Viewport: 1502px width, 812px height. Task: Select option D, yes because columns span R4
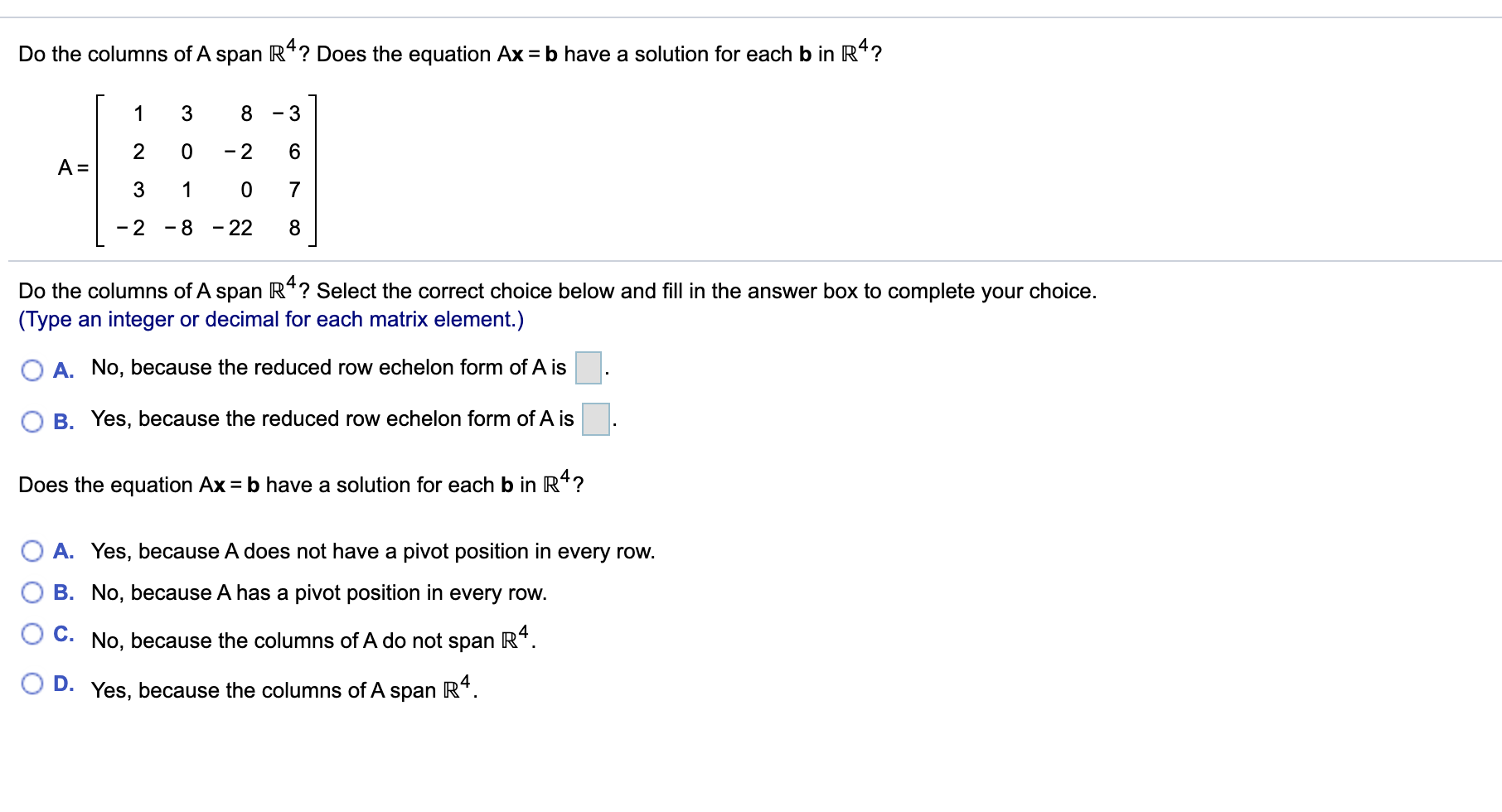(x=33, y=683)
